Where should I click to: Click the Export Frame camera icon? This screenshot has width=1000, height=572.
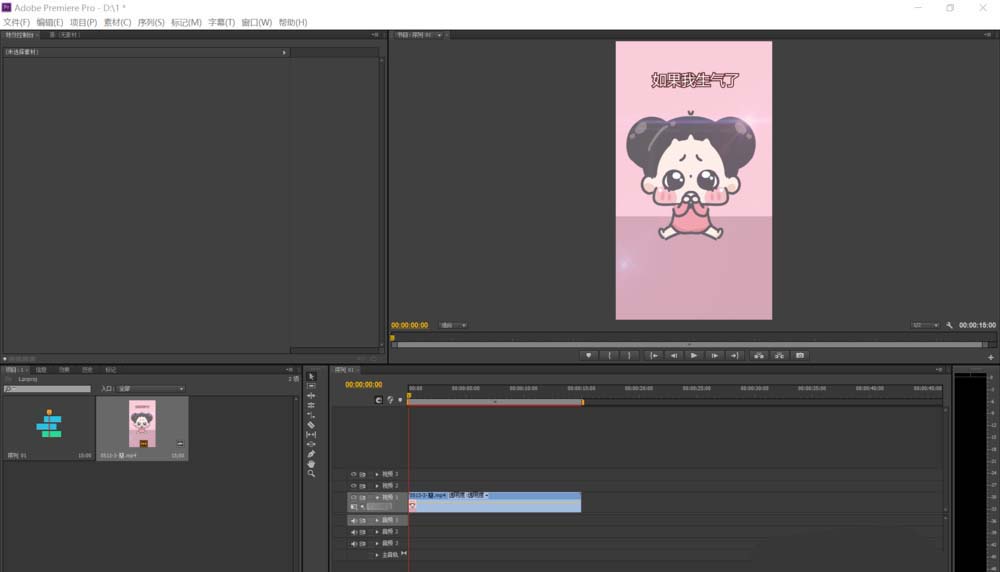click(x=799, y=355)
